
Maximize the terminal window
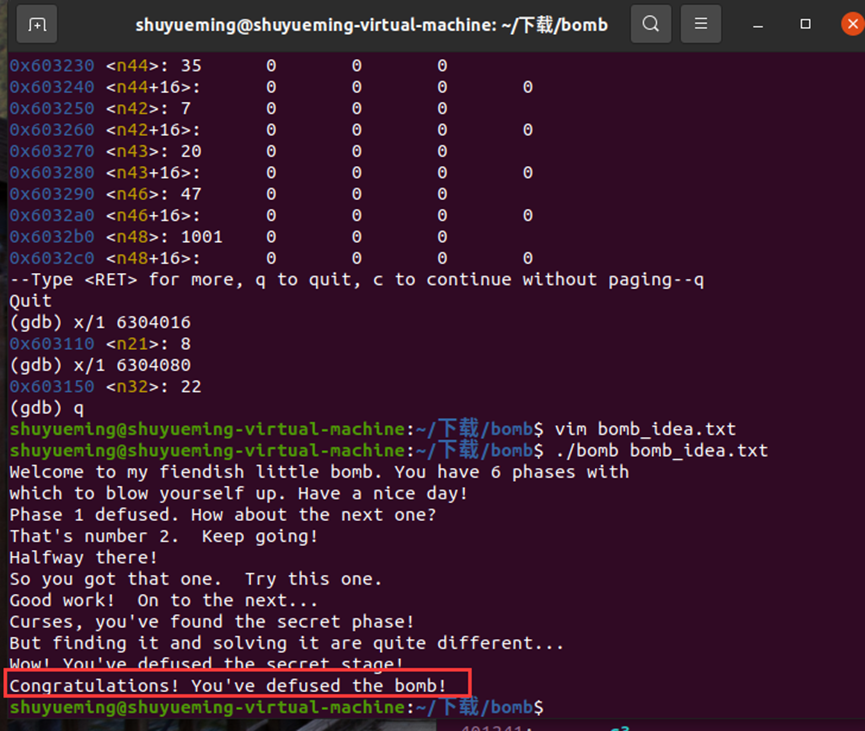806,23
